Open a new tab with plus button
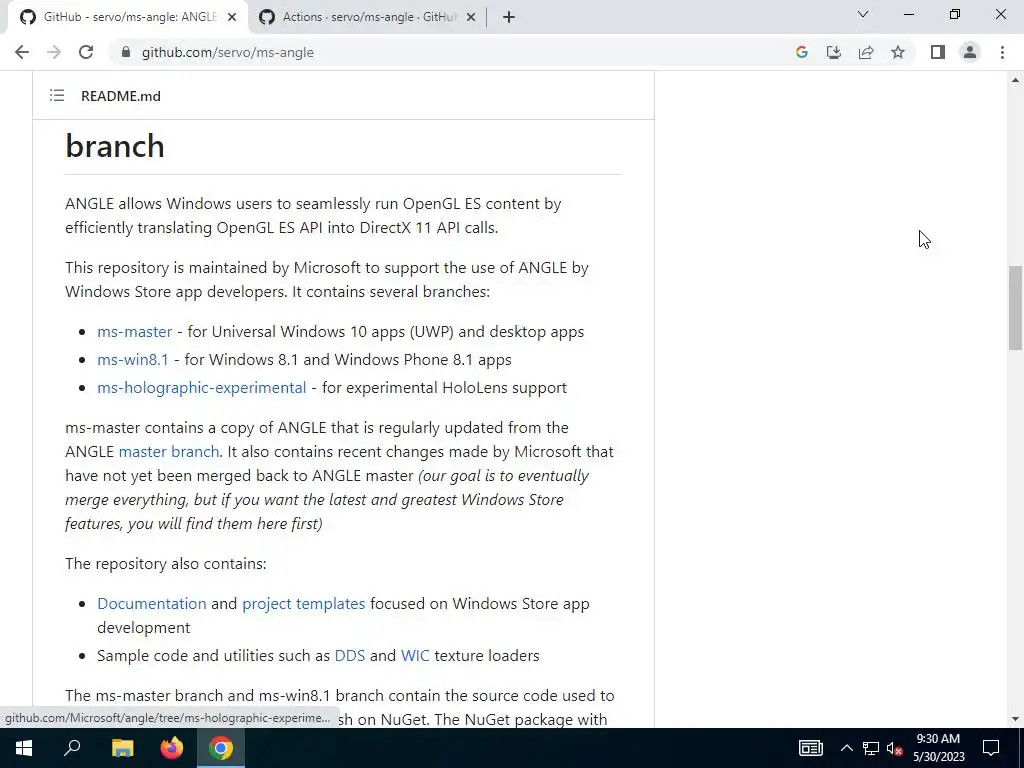Viewport: 1024px width, 768px height. coord(509,17)
